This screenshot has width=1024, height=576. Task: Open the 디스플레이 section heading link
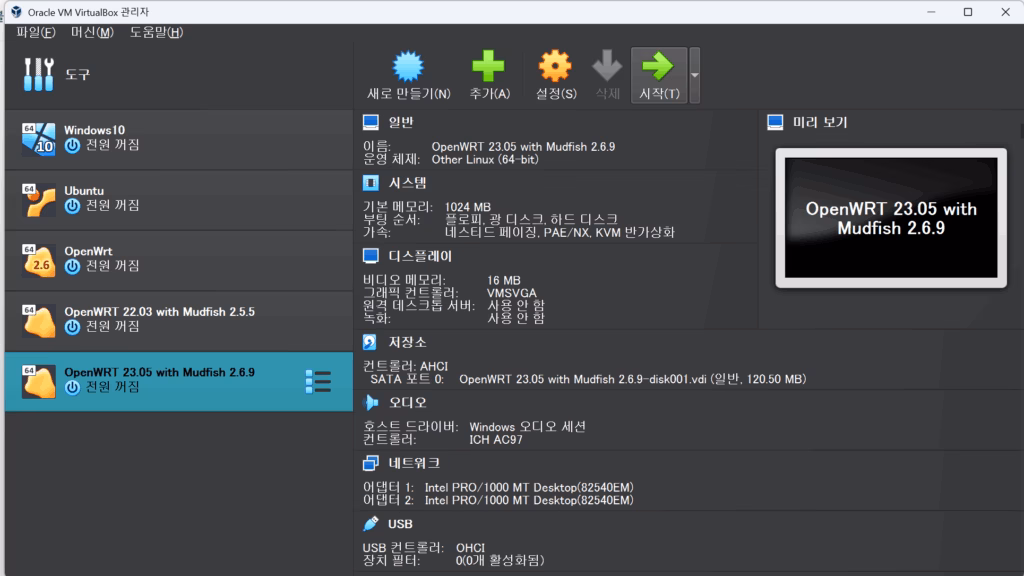[420, 256]
